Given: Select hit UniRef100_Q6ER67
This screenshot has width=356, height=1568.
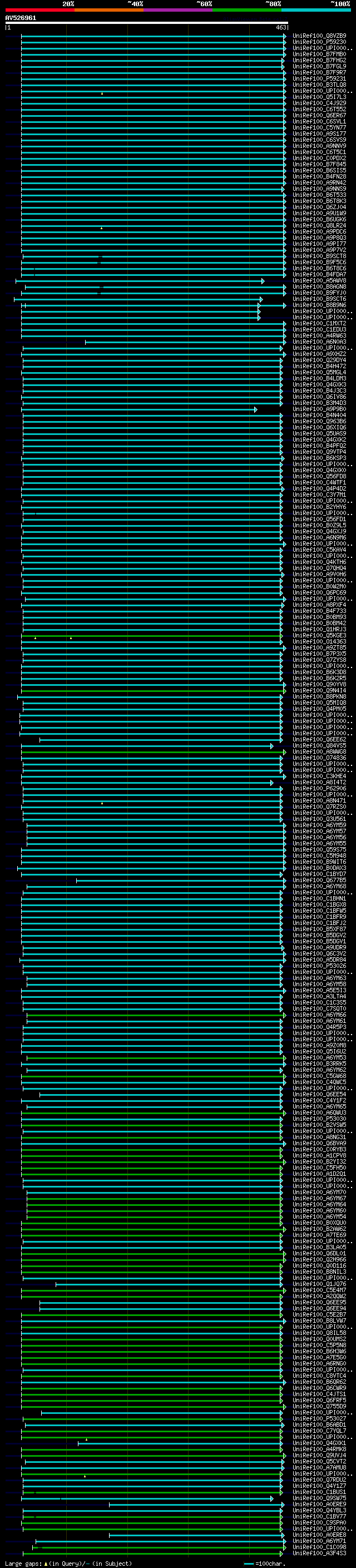Looking at the screenshot, I should click(x=319, y=115).
